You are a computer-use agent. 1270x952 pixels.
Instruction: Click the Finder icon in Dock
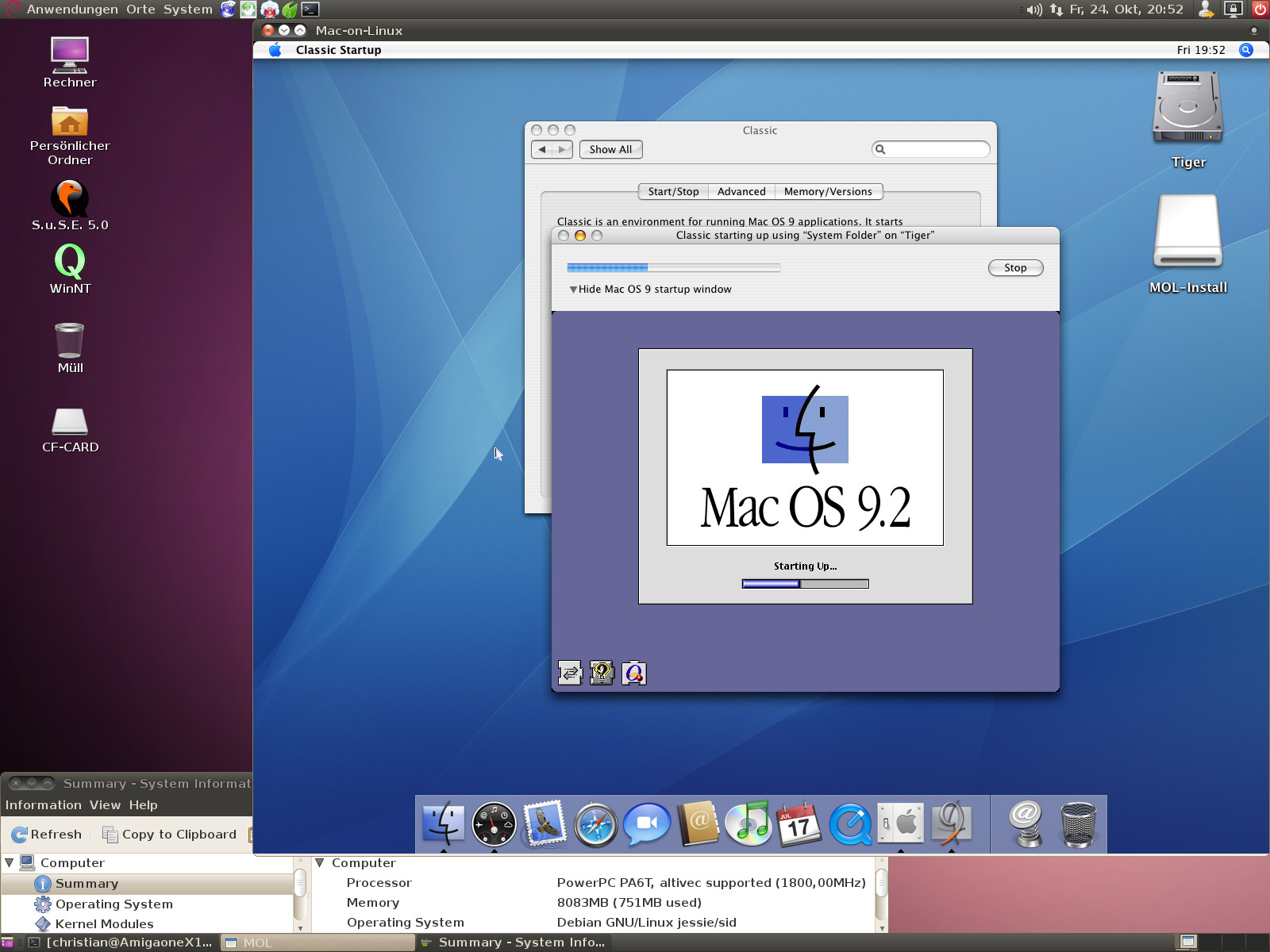443,824
